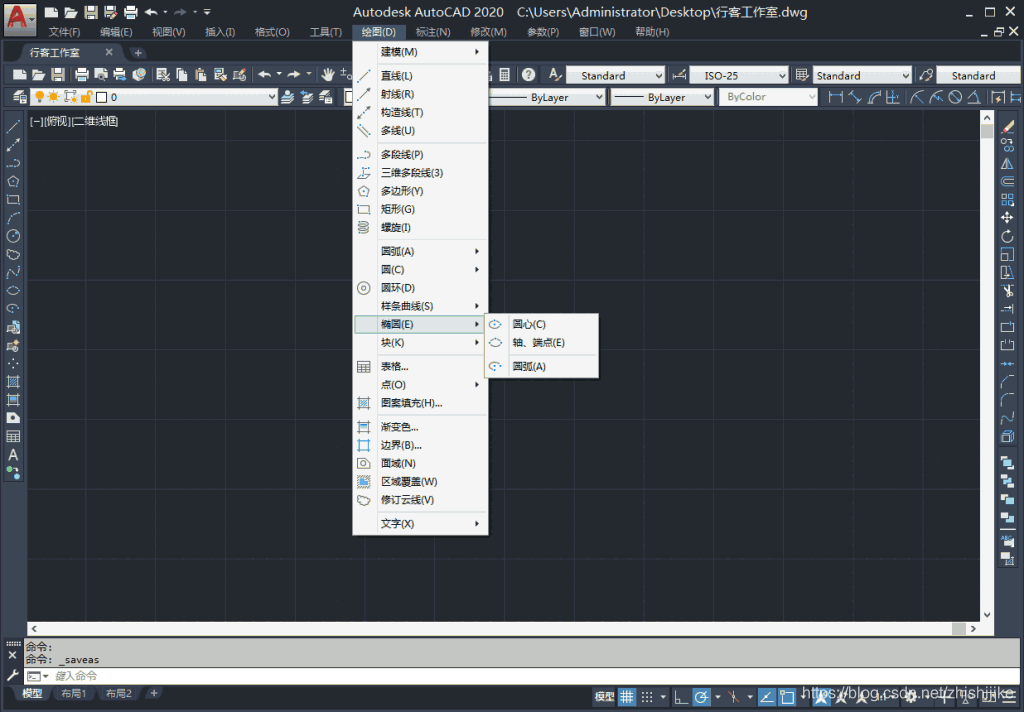Click the Help question mark icon
This screenshot has height=712, width=1024.
tap(528, 75)
